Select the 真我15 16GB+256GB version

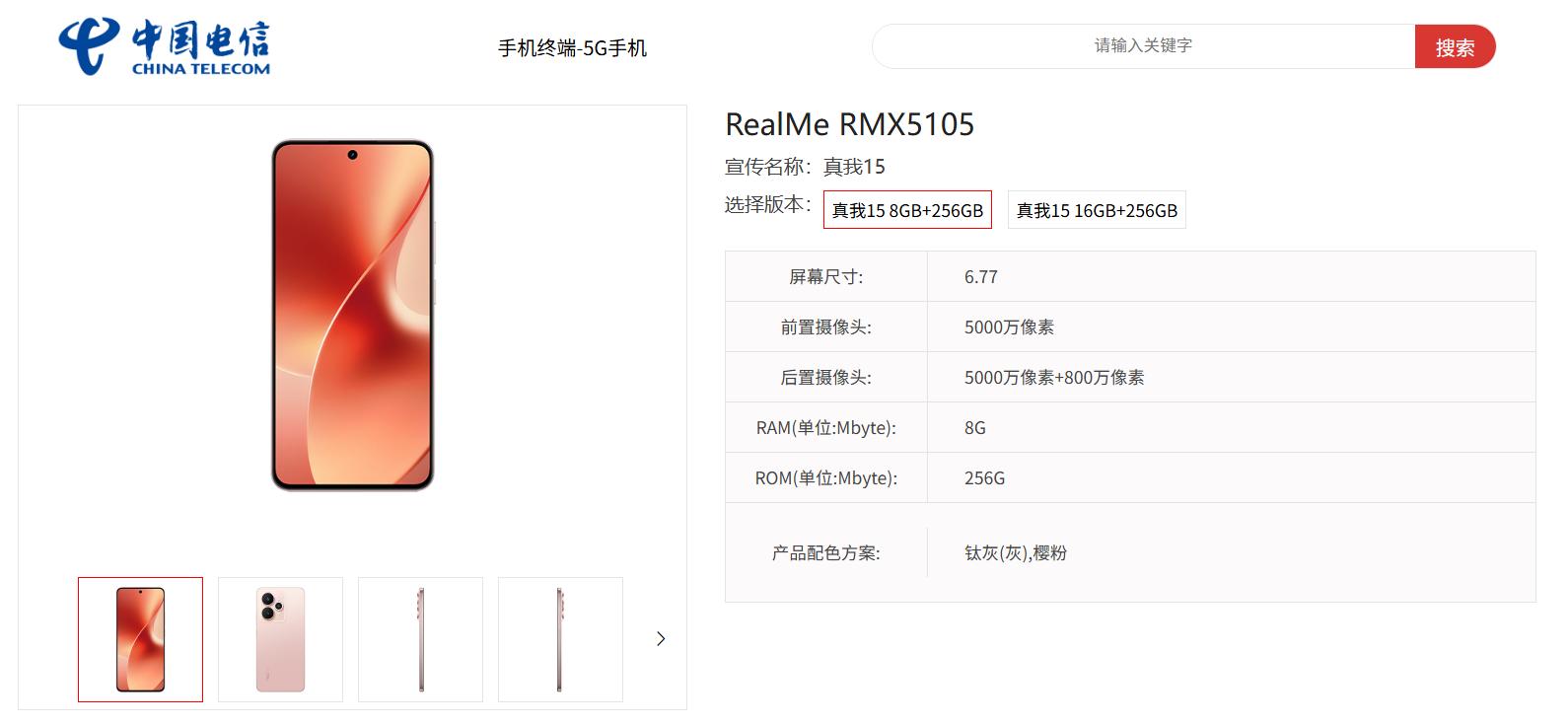click(1097, 210)
